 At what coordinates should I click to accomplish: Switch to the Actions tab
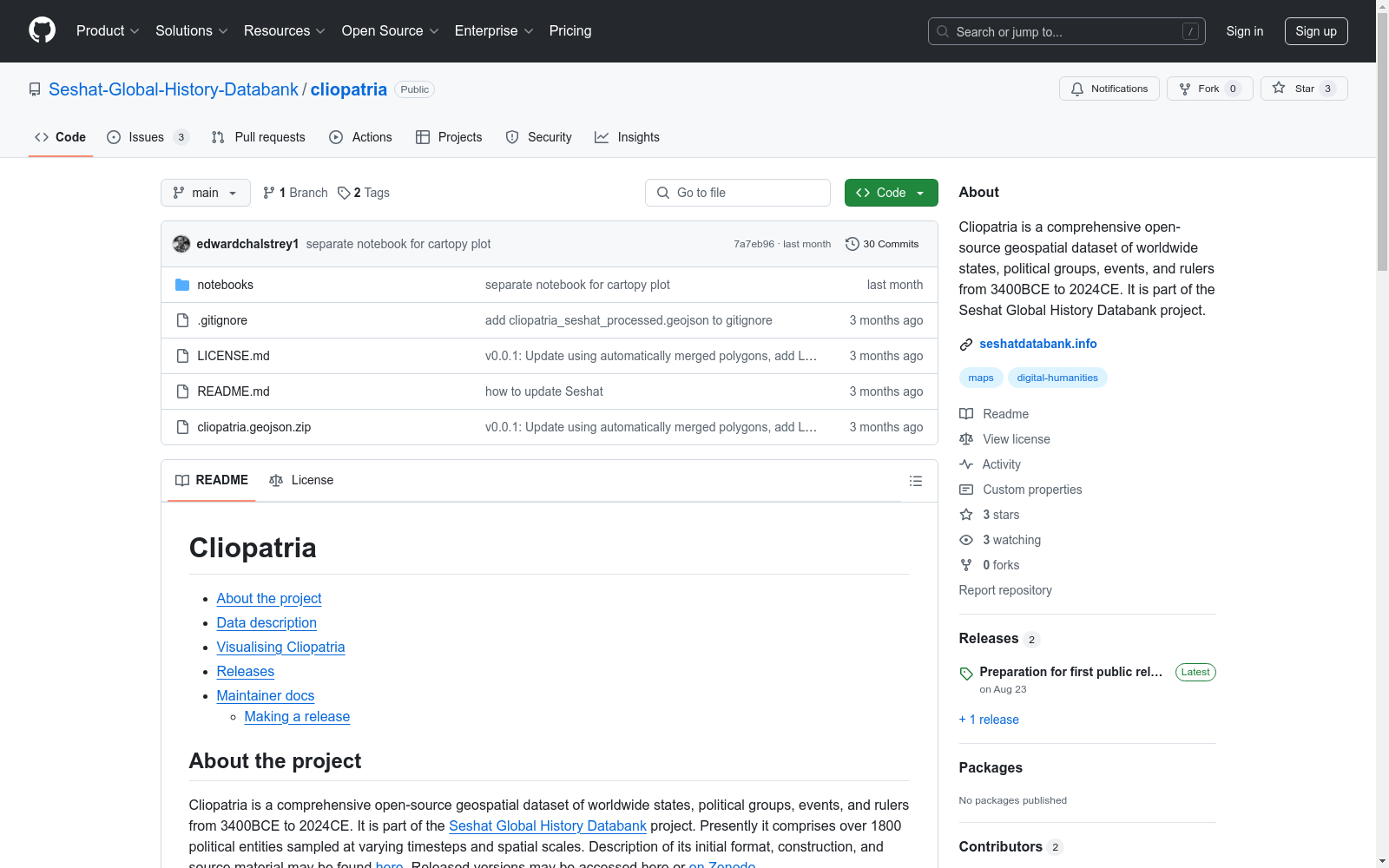point(360,137)
